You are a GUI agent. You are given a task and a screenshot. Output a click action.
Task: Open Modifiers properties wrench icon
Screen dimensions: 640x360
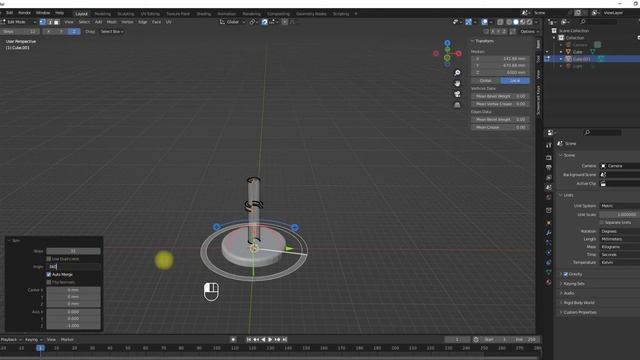[x=549, y=233]
